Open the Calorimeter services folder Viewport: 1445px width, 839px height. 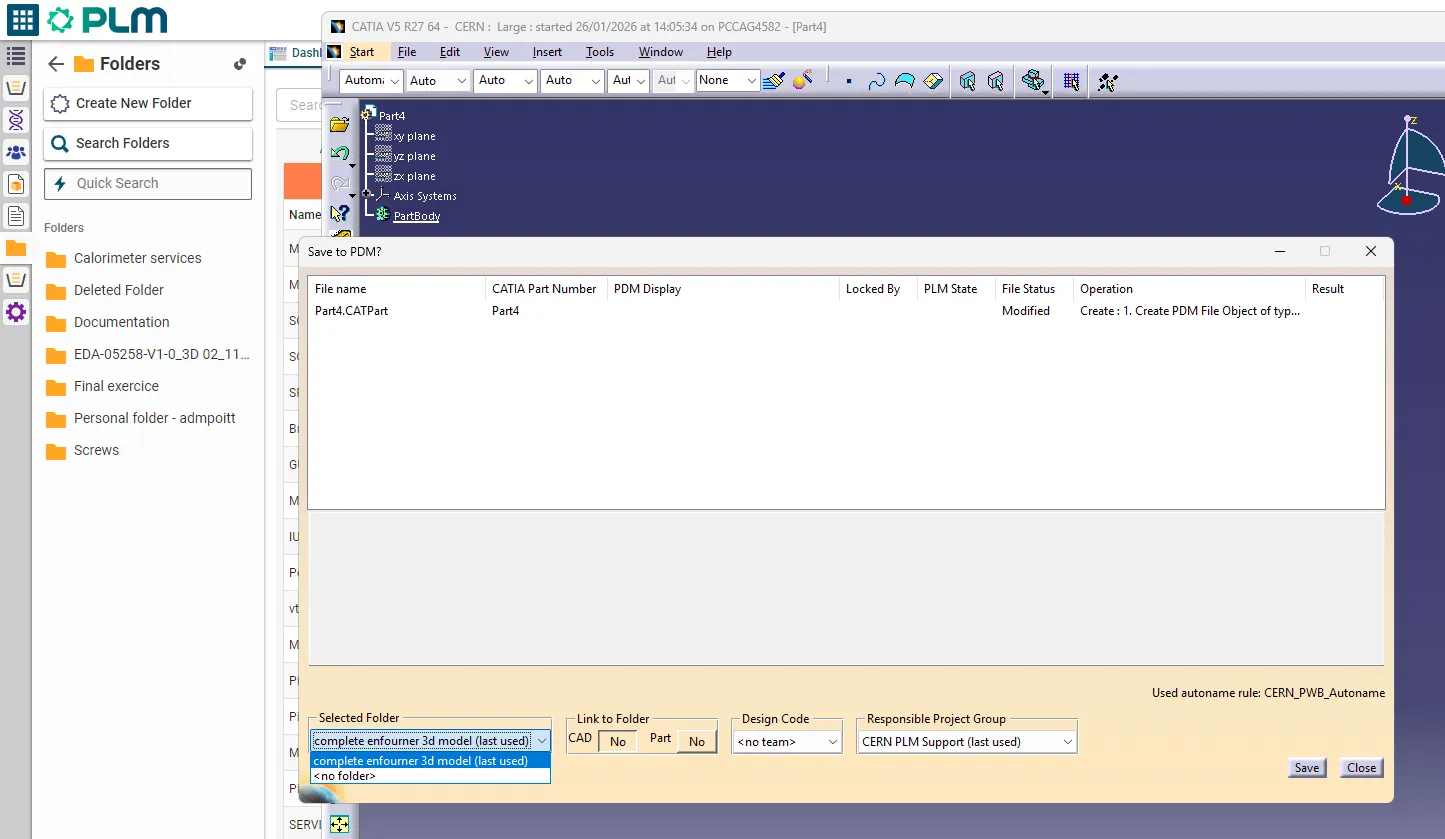pyautogui.click(x=138, y=258)
